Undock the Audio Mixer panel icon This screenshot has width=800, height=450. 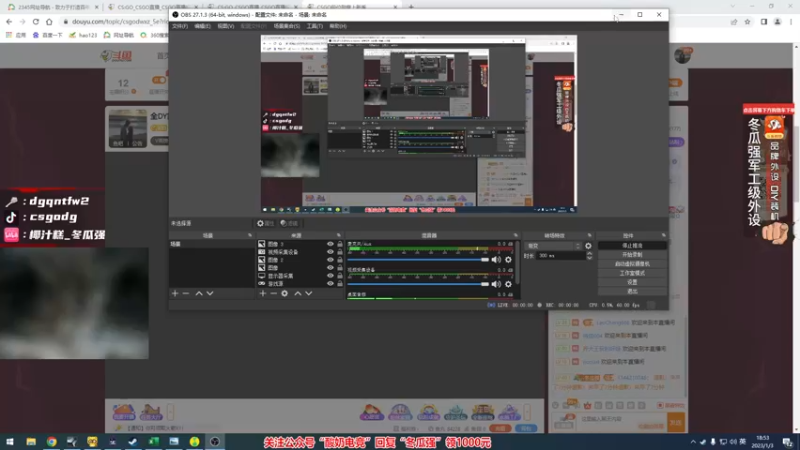[515, 236]
